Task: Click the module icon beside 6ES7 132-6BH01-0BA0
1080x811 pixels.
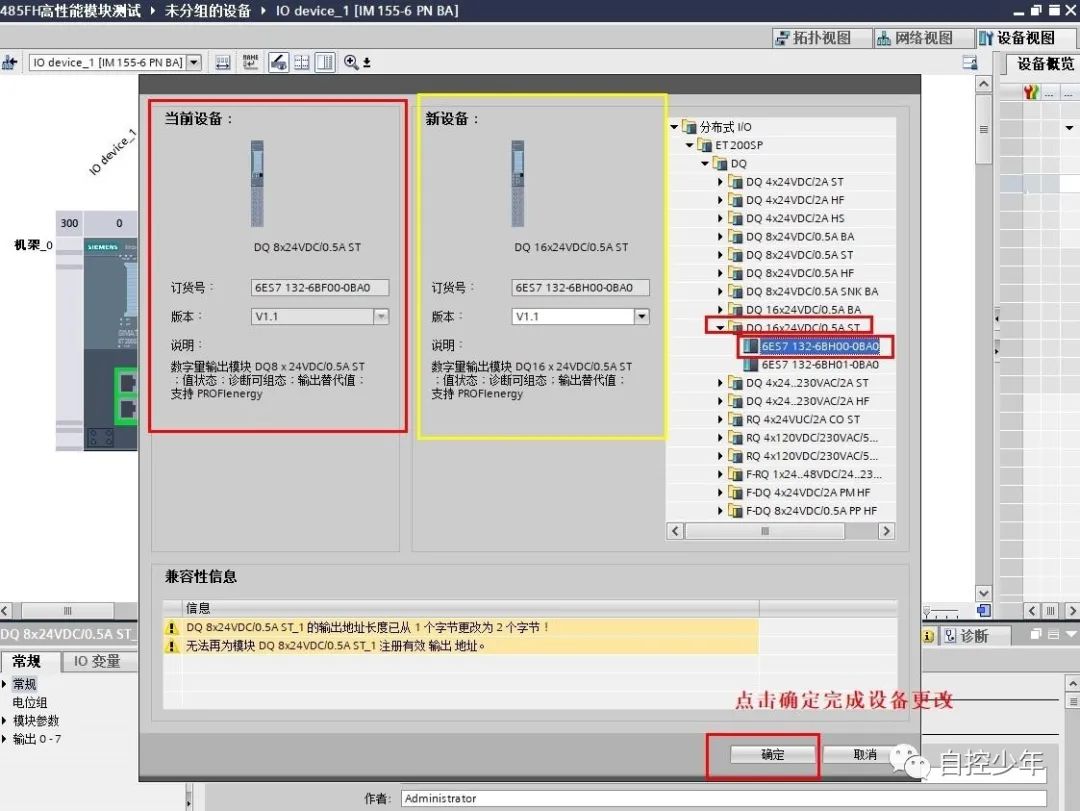Action: coord(751,365)
